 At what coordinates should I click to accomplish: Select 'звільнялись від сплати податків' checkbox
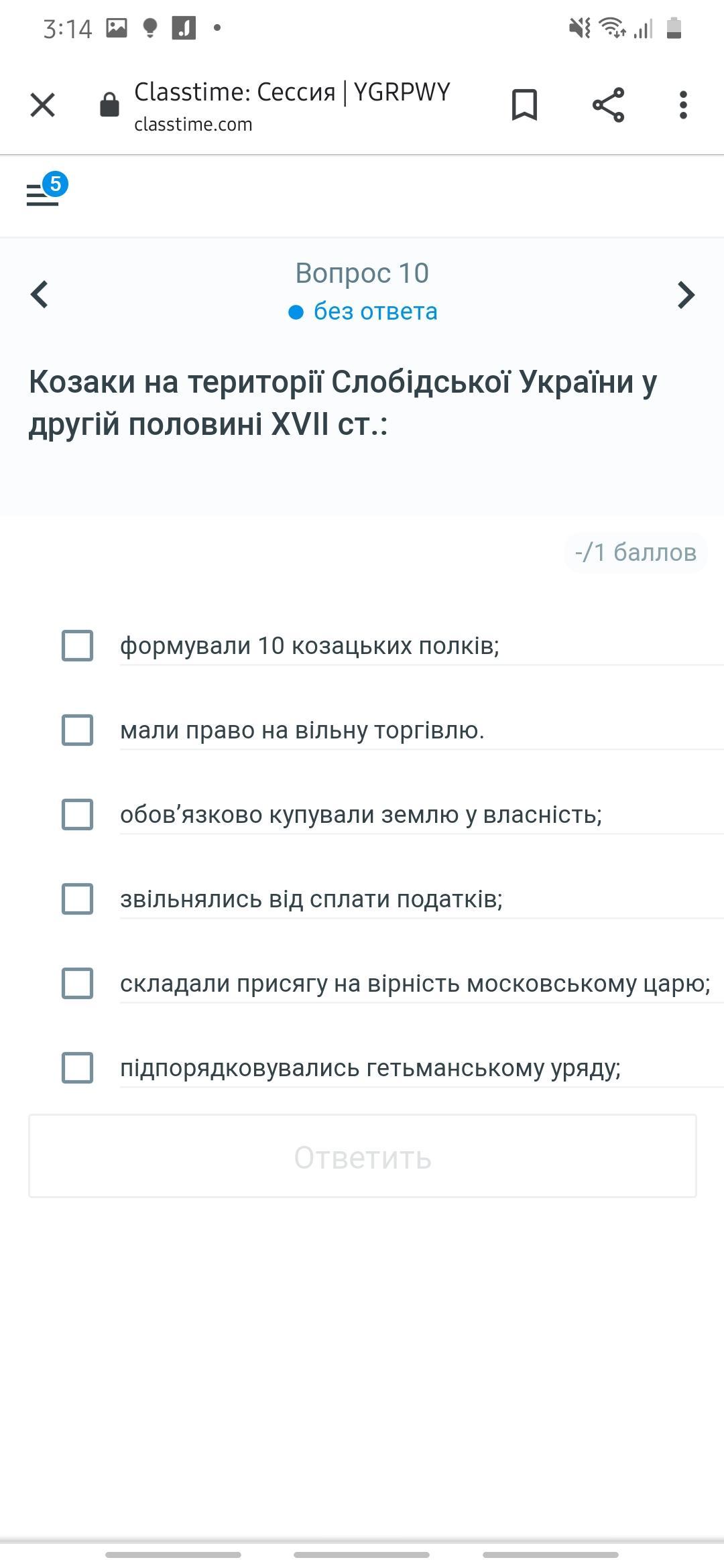pos(78,899)
